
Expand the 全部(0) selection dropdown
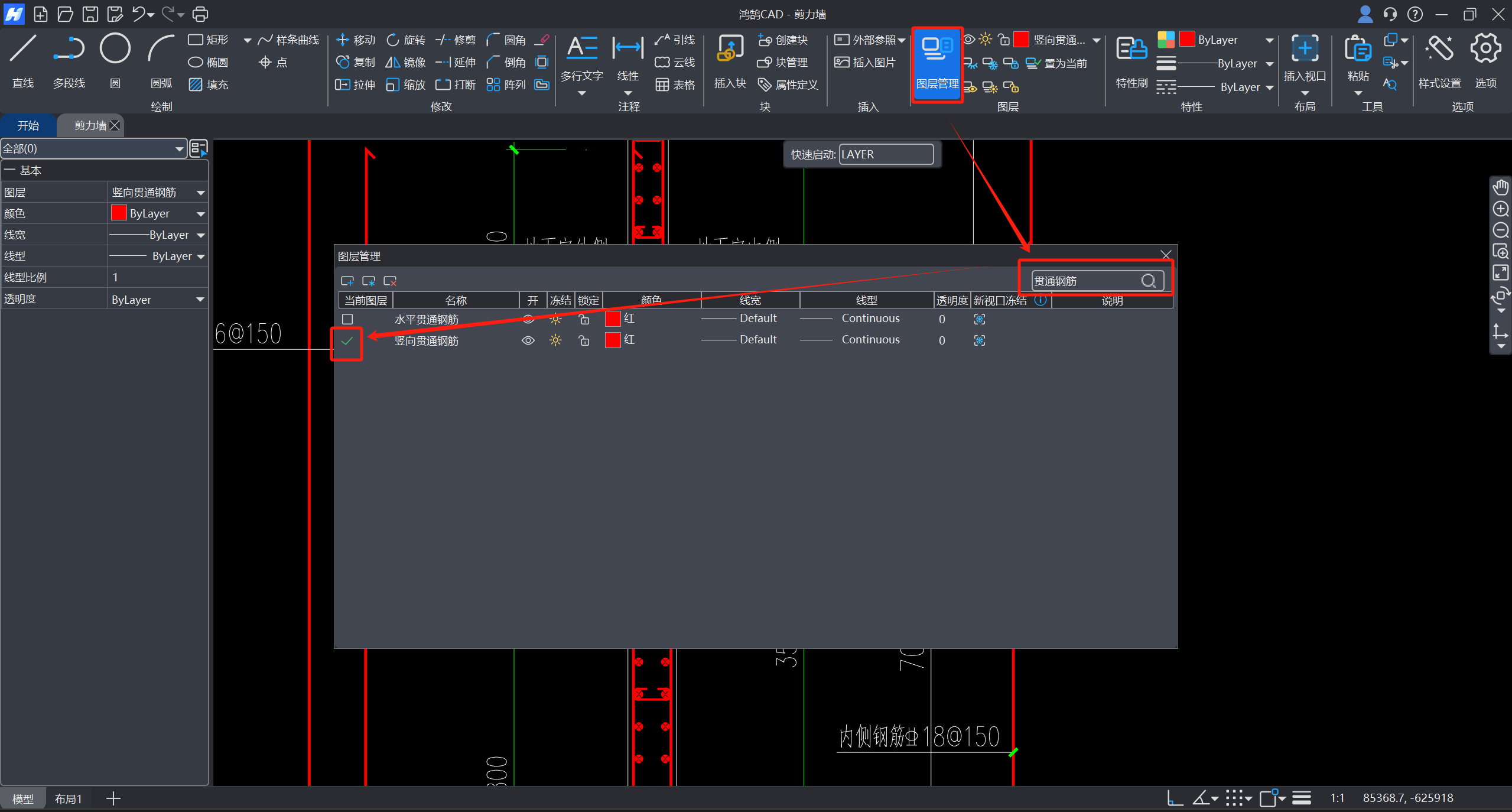(178, 149)
